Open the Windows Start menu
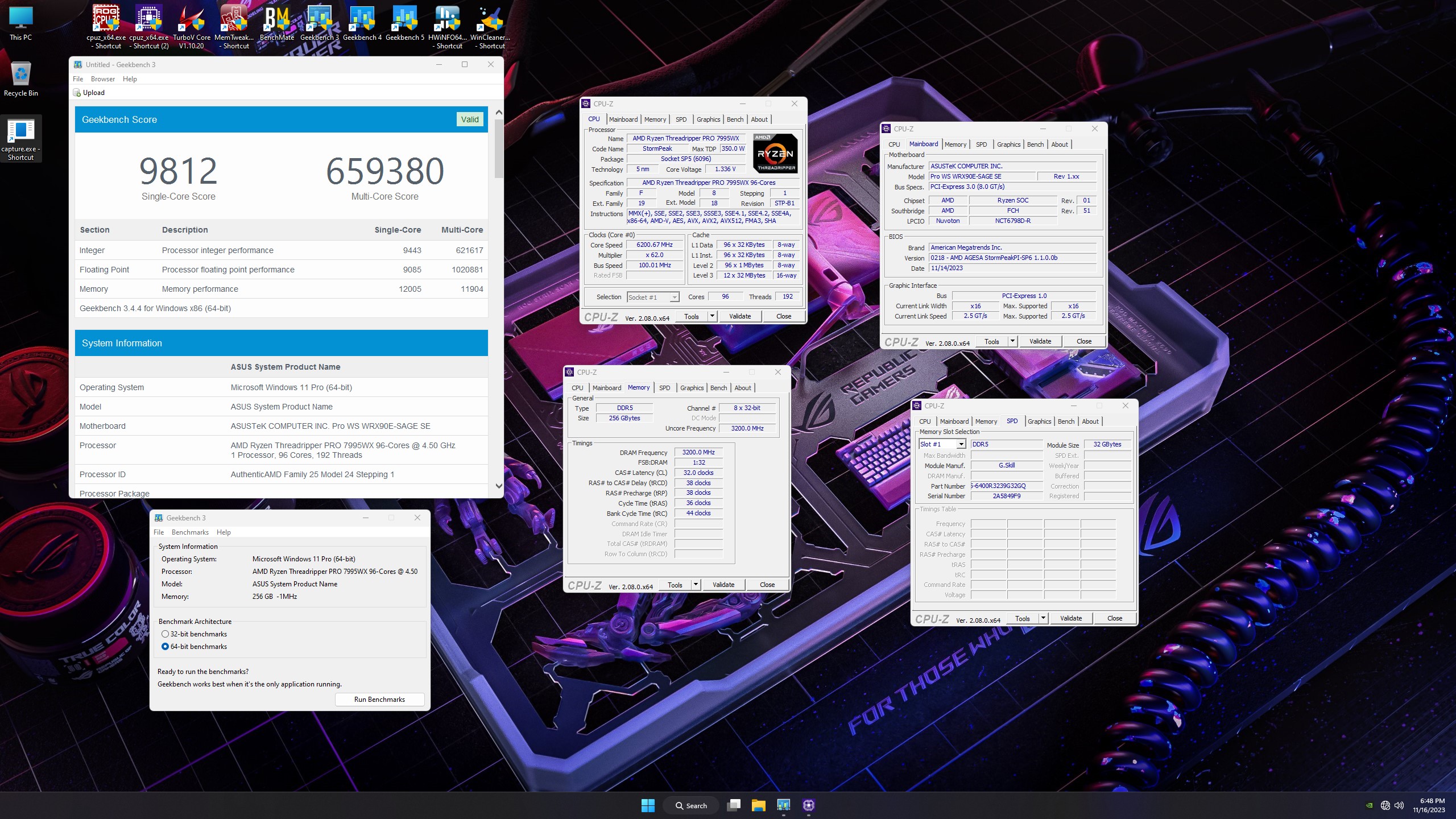This screenshot has height=819, width=1456. pos(648,805)
